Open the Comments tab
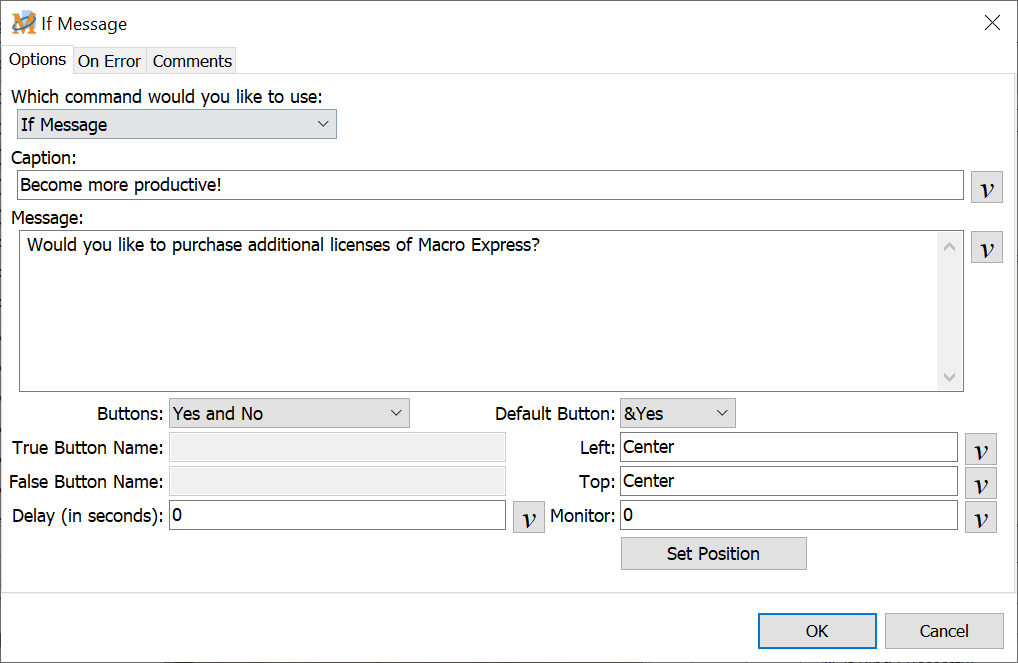This screenshot has height=663, width=1018. click(192, 61)
